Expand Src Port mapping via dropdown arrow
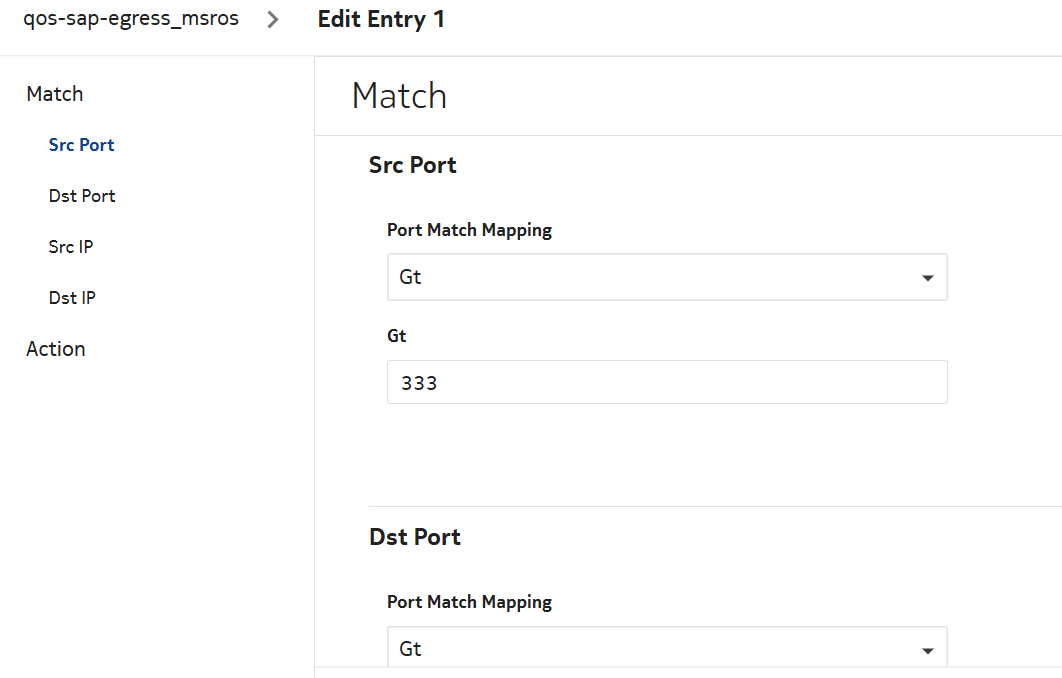1062x678 pixels. pos(927,278)
